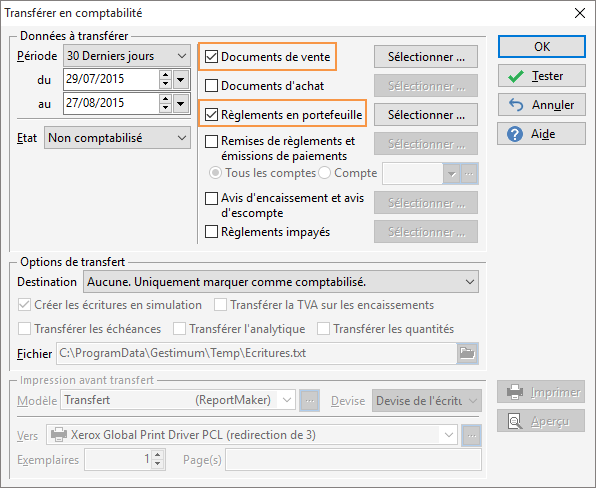Decrease the 'au' date with the down spinner
Viewport: 596px width, 488px height.
(165, 108)
